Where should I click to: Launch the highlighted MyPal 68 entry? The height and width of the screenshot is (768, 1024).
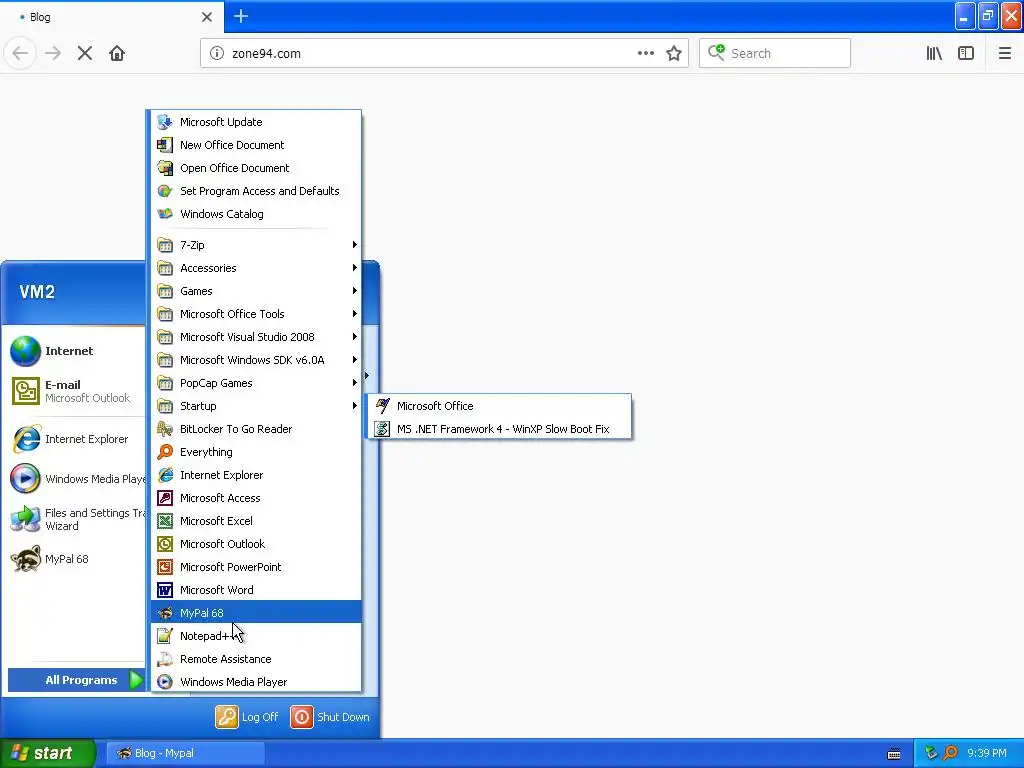click(256, 613)
